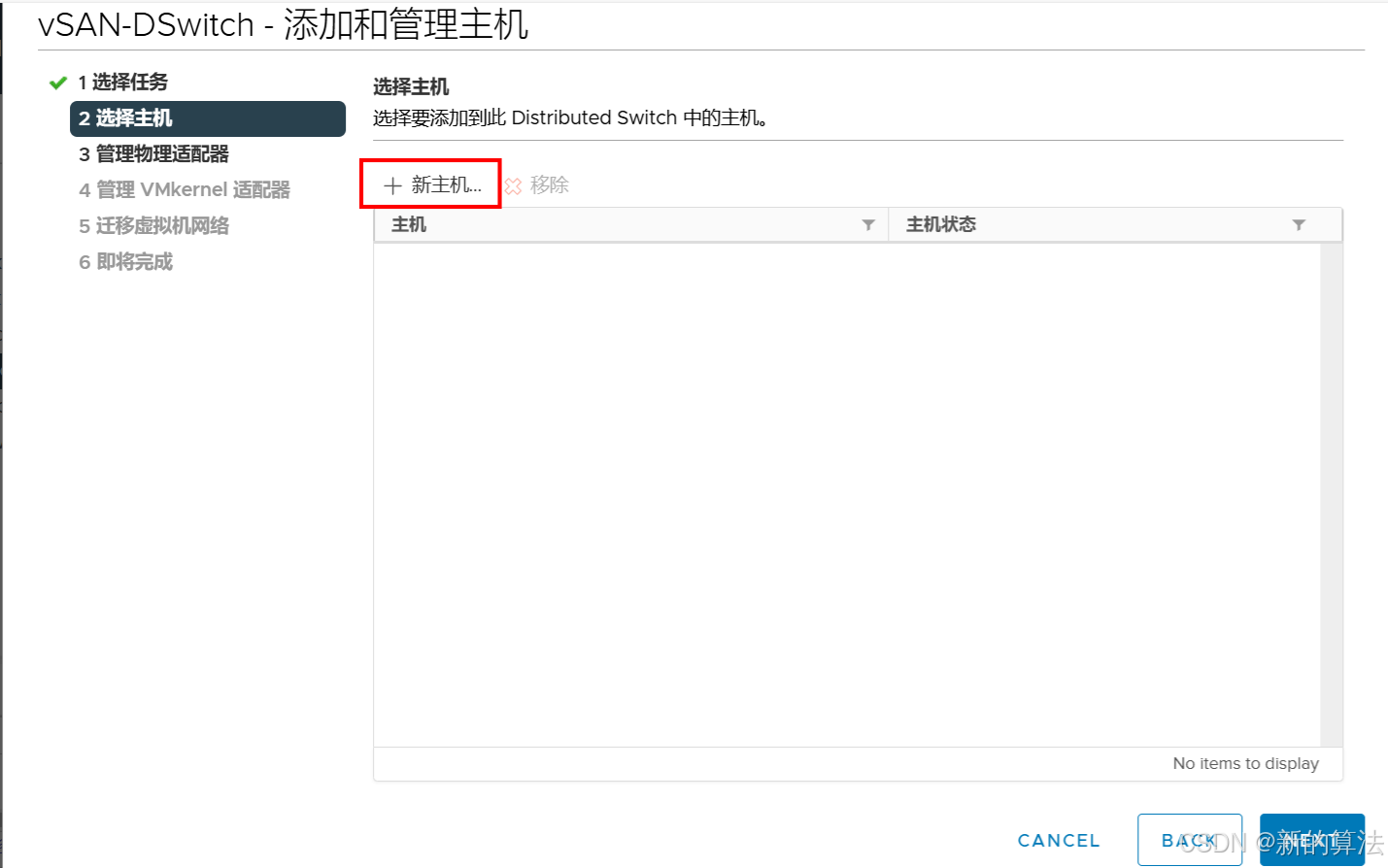Click the 新主机 add host button
This screenshot has height=868, width=1388.
coord(432,184)
